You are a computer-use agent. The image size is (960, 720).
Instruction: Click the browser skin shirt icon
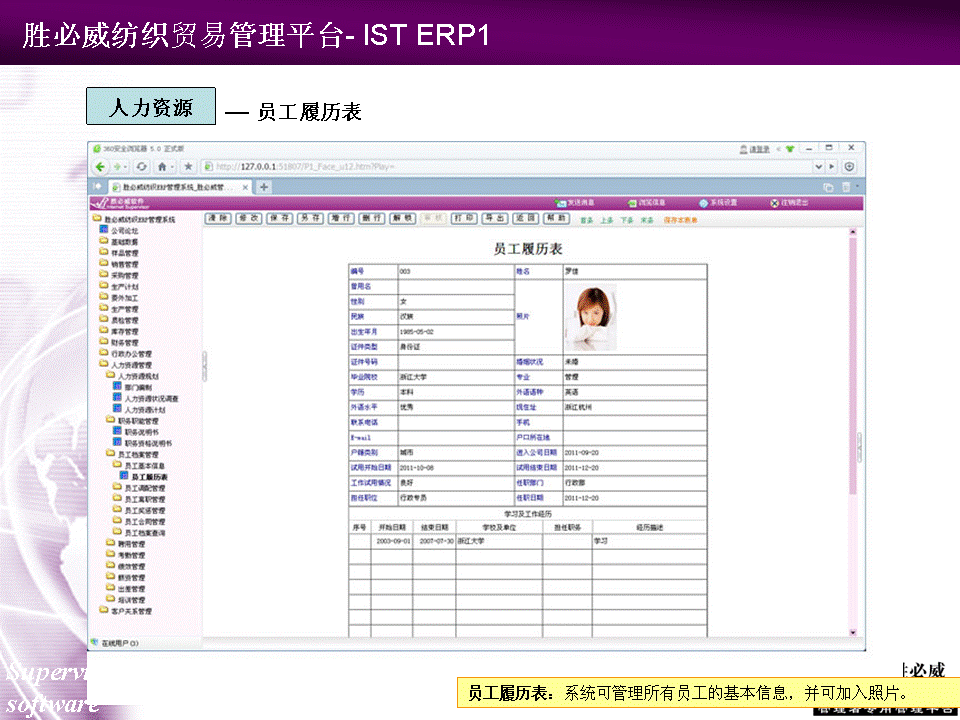tap(790, 149)
